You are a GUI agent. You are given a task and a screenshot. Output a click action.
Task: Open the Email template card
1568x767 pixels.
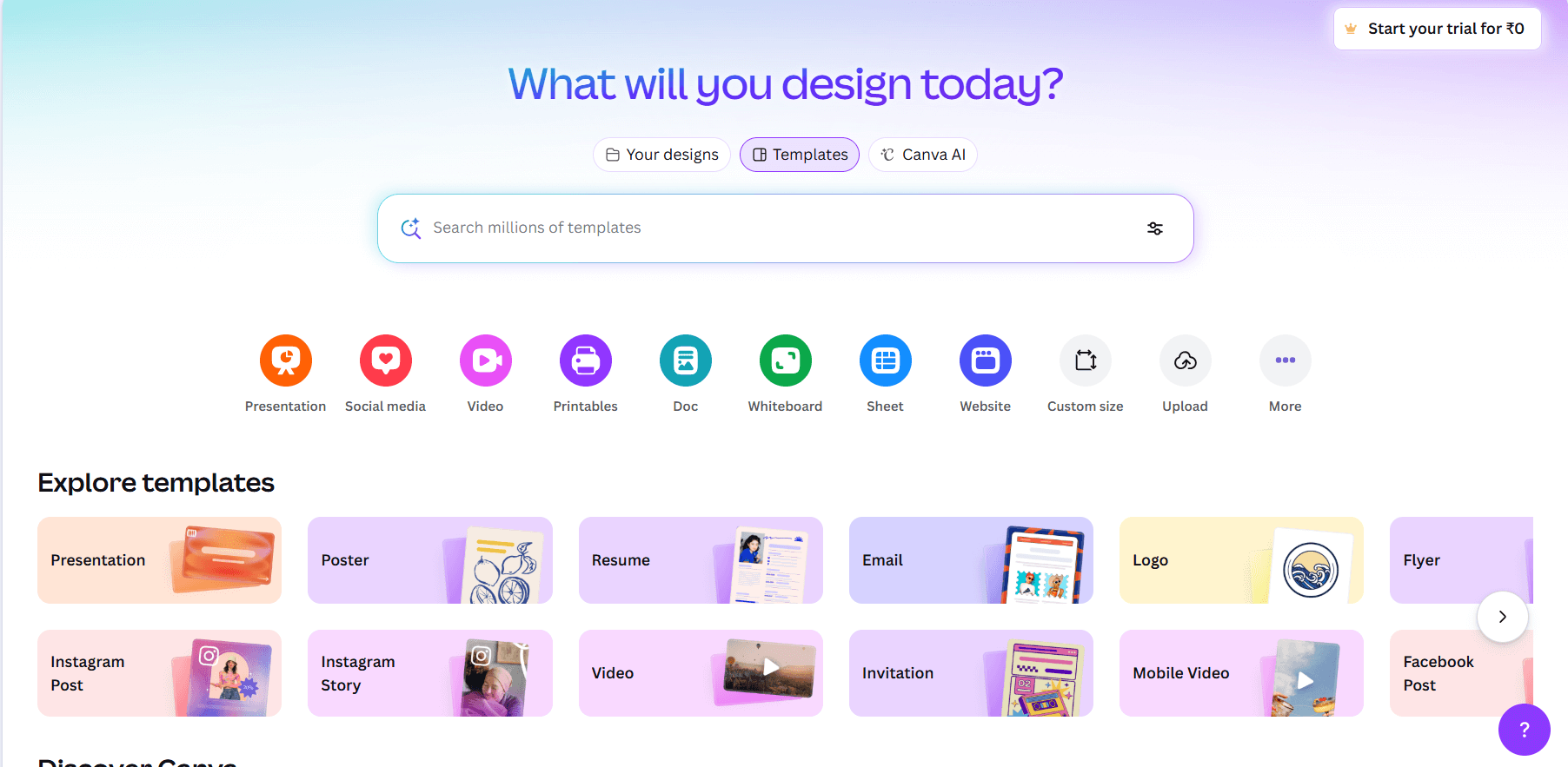[971, 560]
